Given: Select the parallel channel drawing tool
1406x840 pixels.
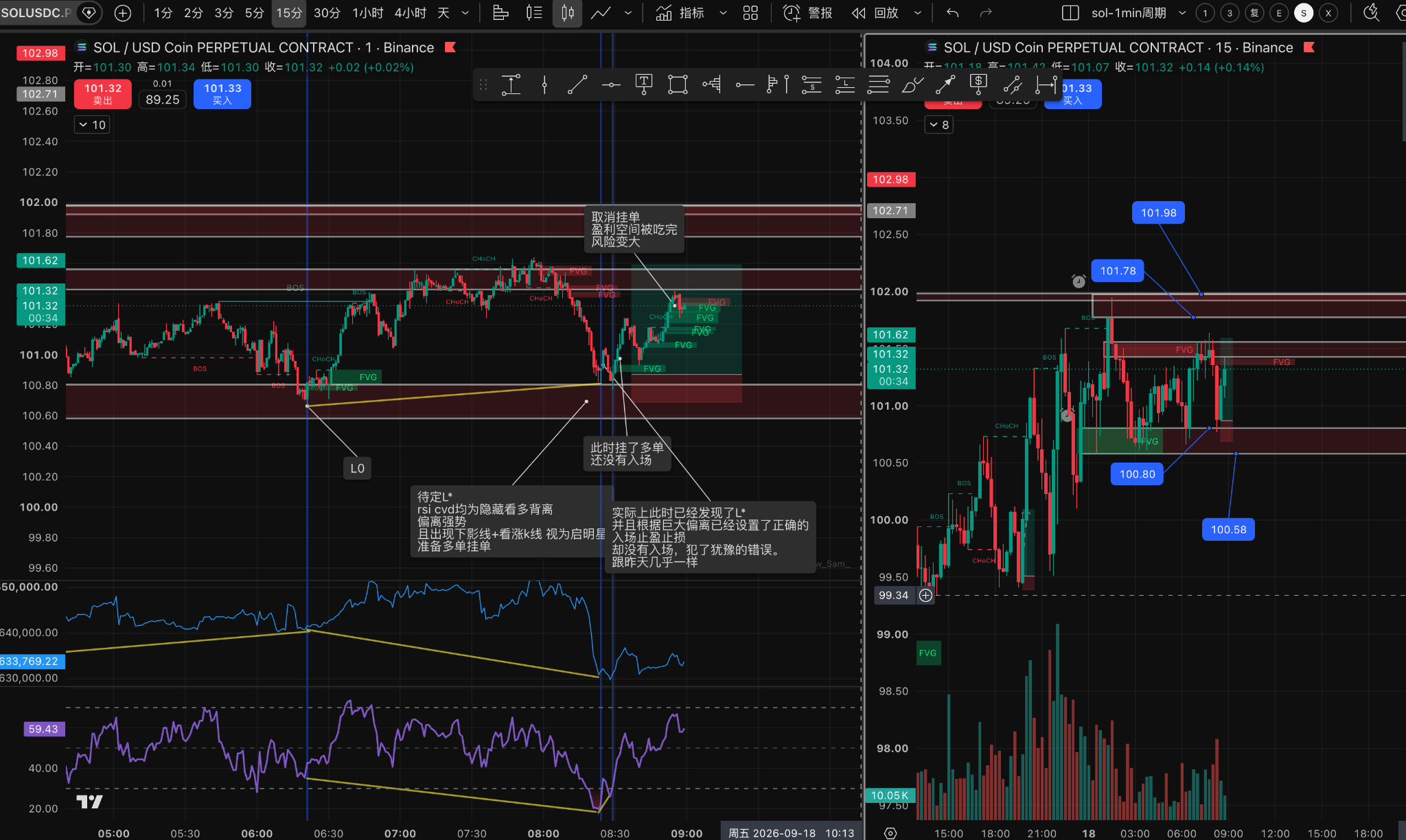Looking at the screenshot, I should point(1012,85).
